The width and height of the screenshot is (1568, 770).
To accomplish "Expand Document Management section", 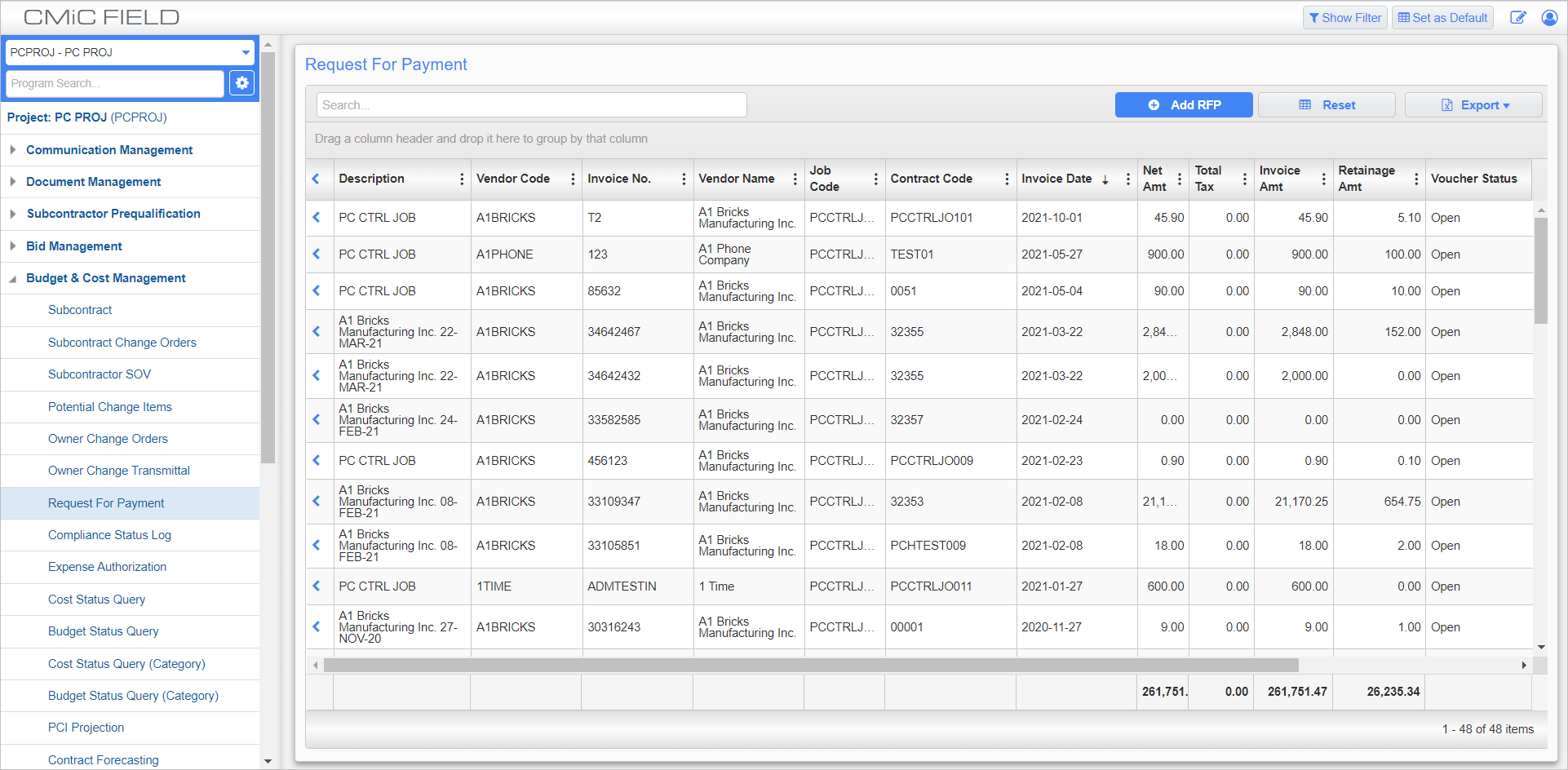I will coord(13,182).
